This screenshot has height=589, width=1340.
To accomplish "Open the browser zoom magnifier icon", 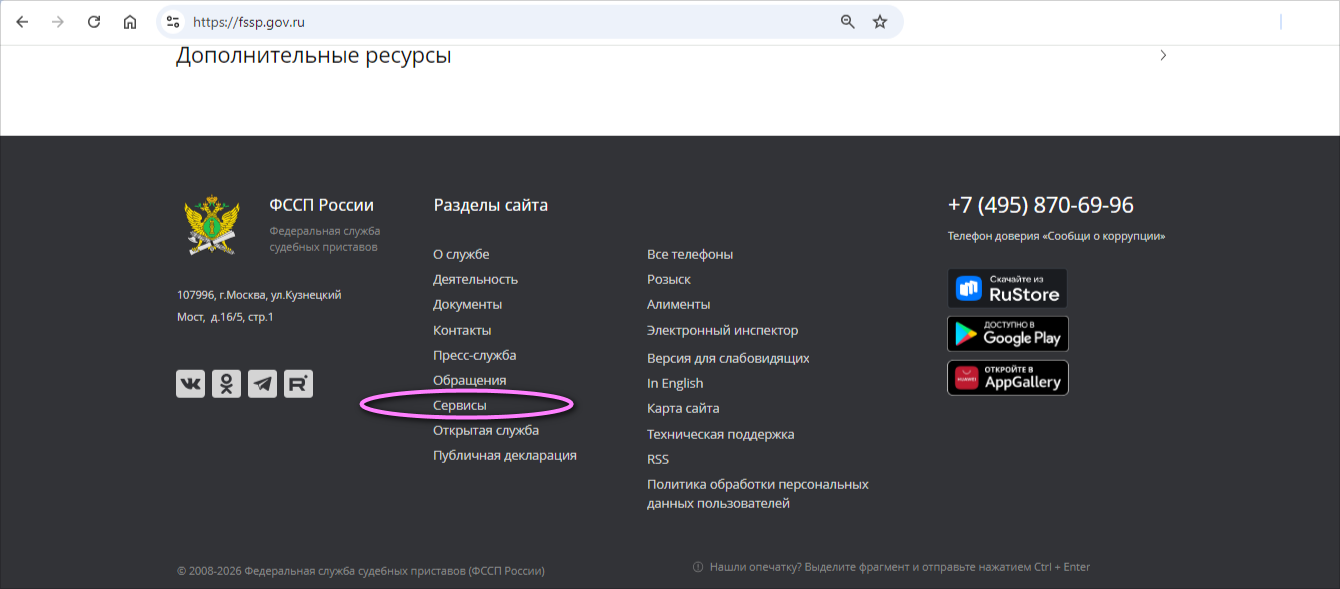I will (847, 22).
